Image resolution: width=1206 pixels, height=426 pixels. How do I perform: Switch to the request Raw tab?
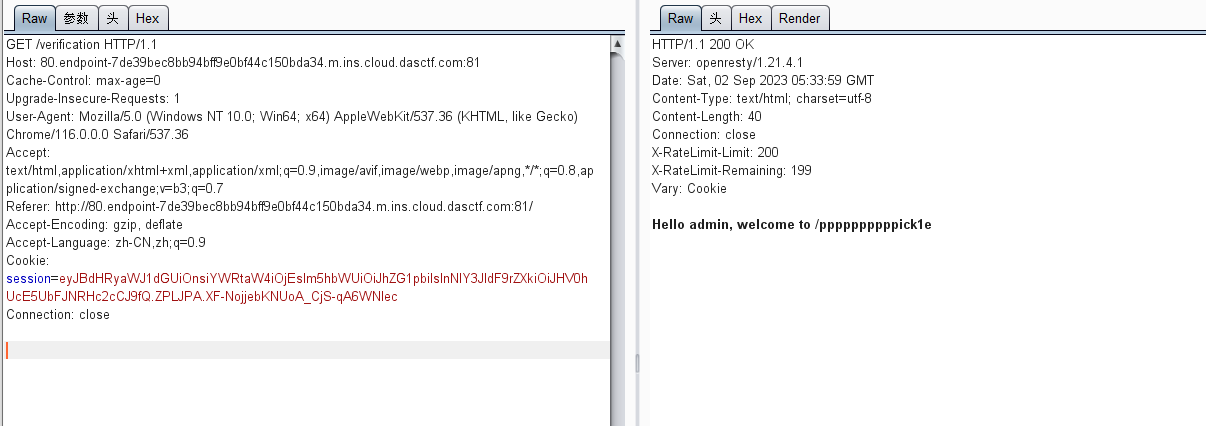34,18
